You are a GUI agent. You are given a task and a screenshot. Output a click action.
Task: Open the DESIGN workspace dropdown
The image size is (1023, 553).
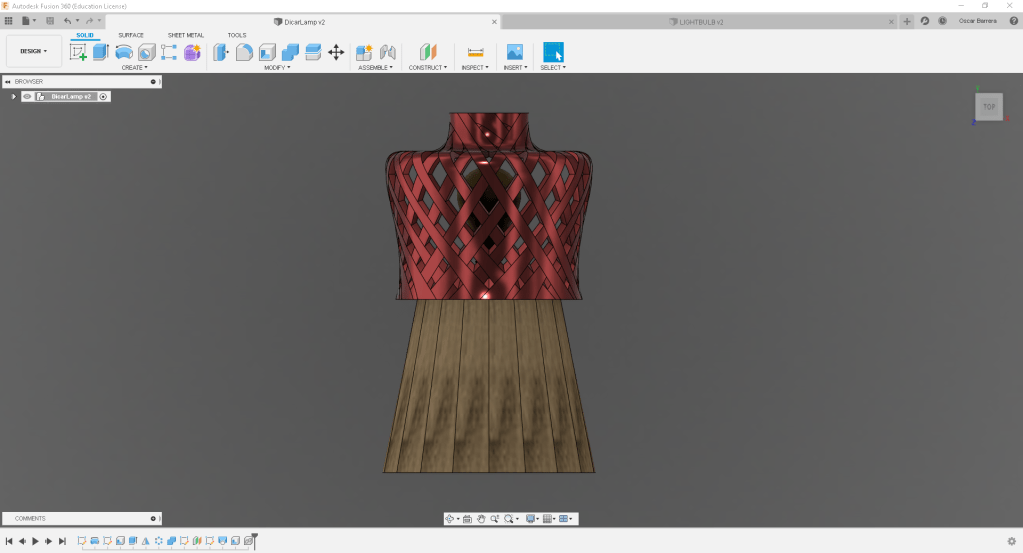point(34,51)
